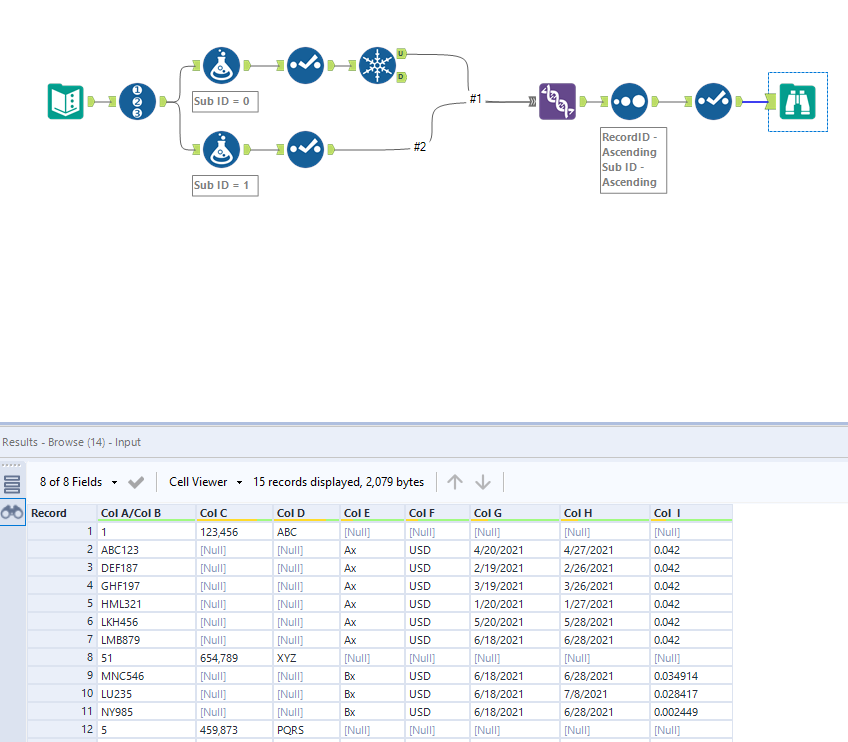Screen dimensions: 848x742
Task: Show data view via binoculars in Results
Action: coord(12,512)
